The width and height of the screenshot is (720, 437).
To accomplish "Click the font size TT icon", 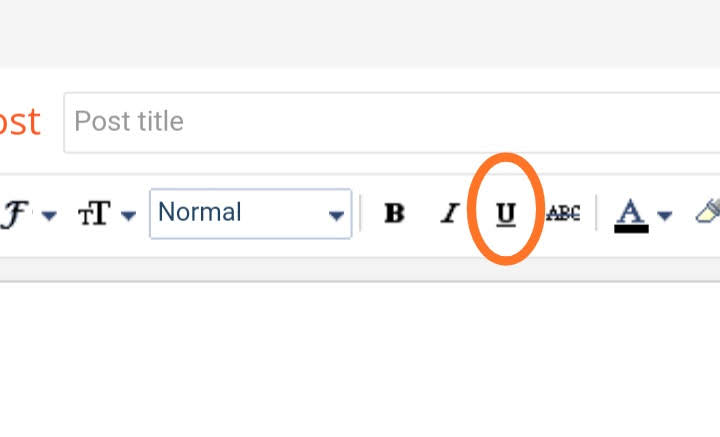I will pyautogui.click(x=94, y=214).
